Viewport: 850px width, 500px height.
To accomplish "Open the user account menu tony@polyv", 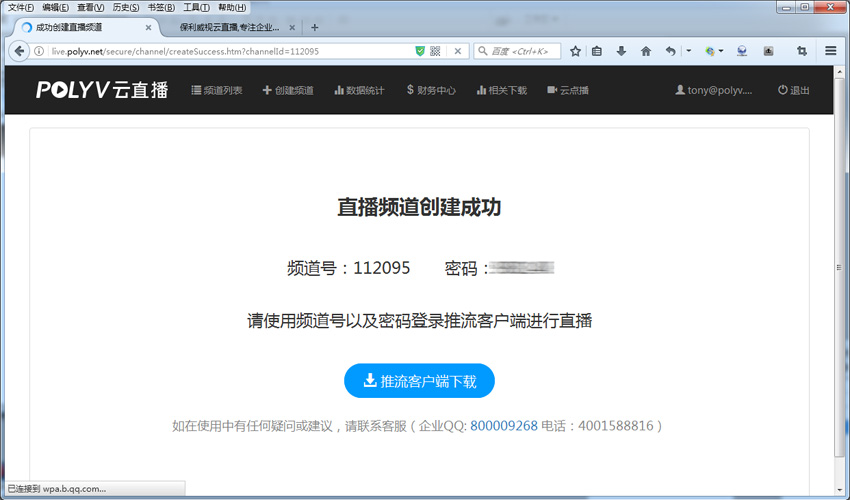I will tap(714, 90).
